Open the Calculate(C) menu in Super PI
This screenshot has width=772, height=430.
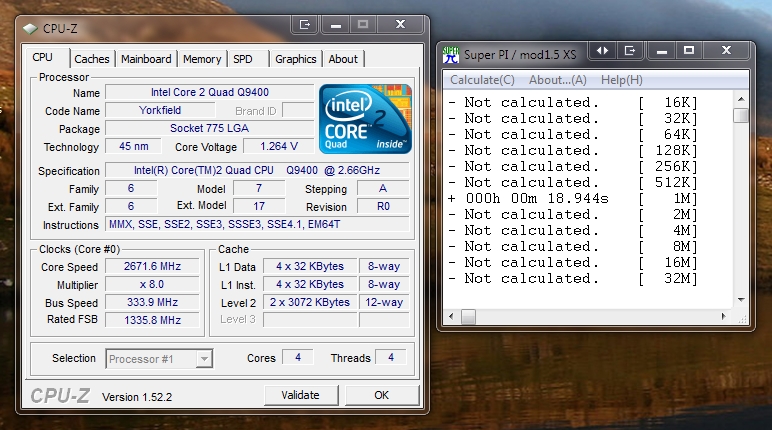coord(482,80)
